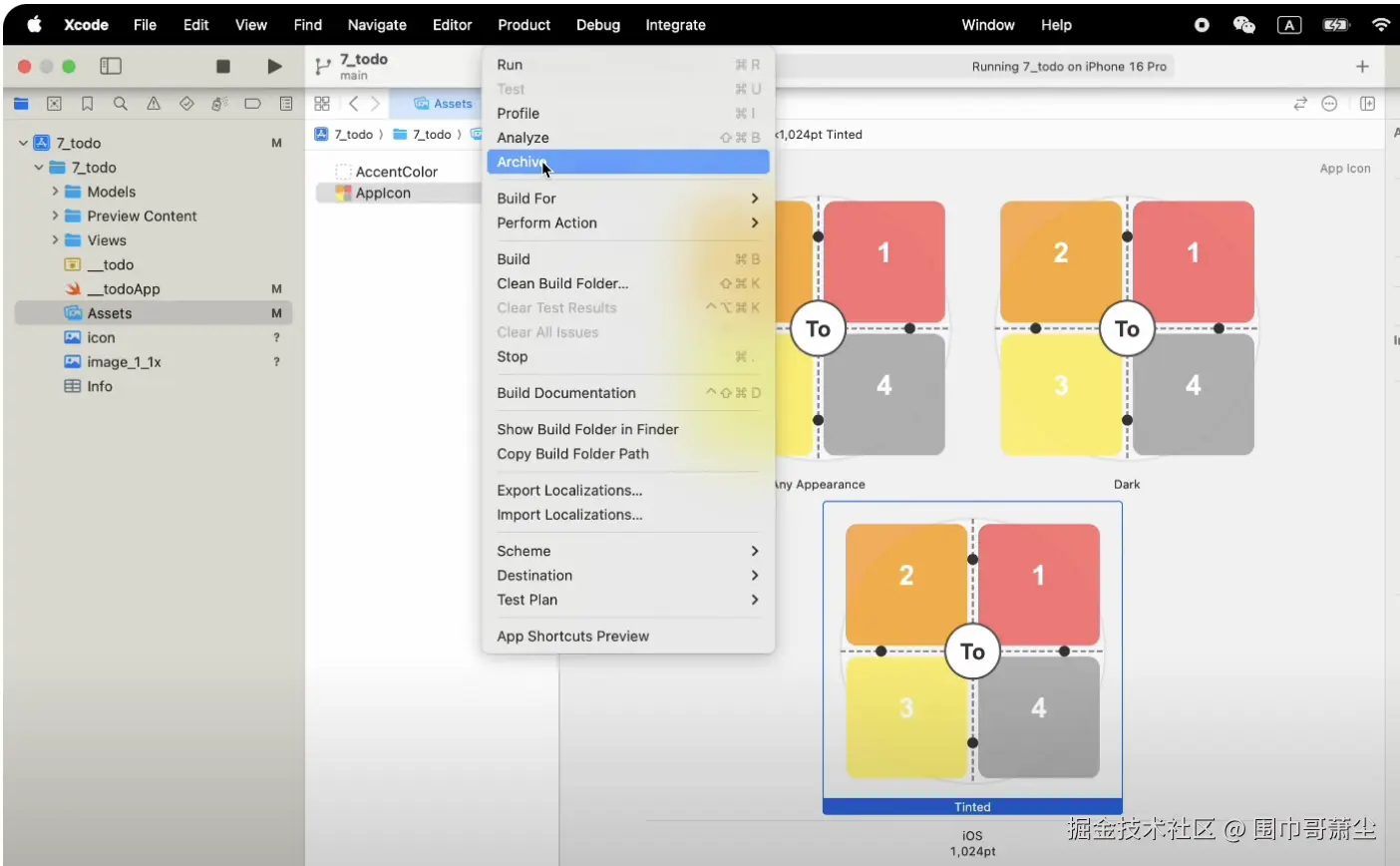Choose Build Documentation
Viewport: 1400px width, 866px height.
point(628,393)
